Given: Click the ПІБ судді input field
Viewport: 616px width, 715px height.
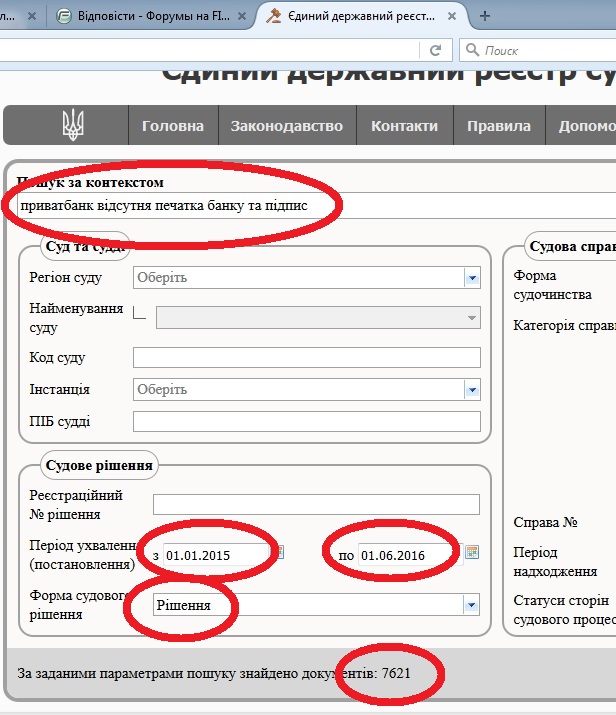Looking at the screenshot, I should [x=307, y=421].
